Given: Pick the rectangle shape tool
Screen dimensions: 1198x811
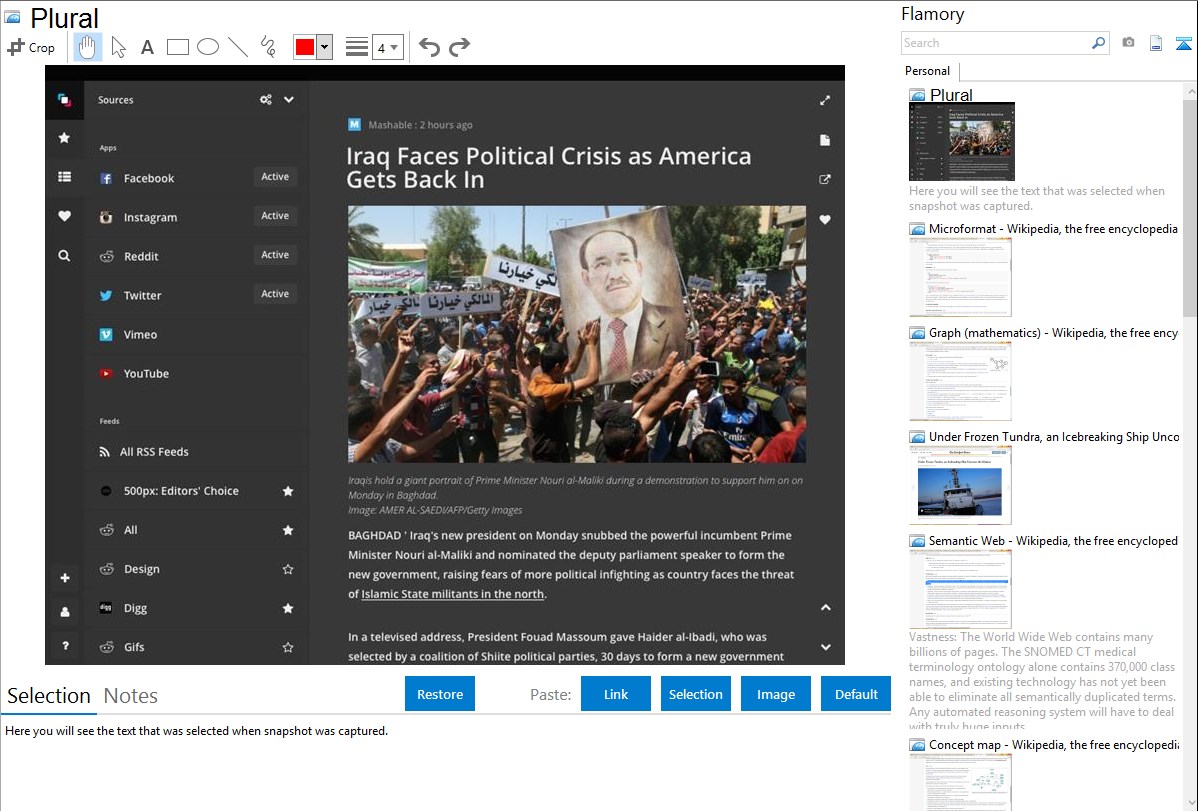Looking at the screenshot, I should 177,47.
